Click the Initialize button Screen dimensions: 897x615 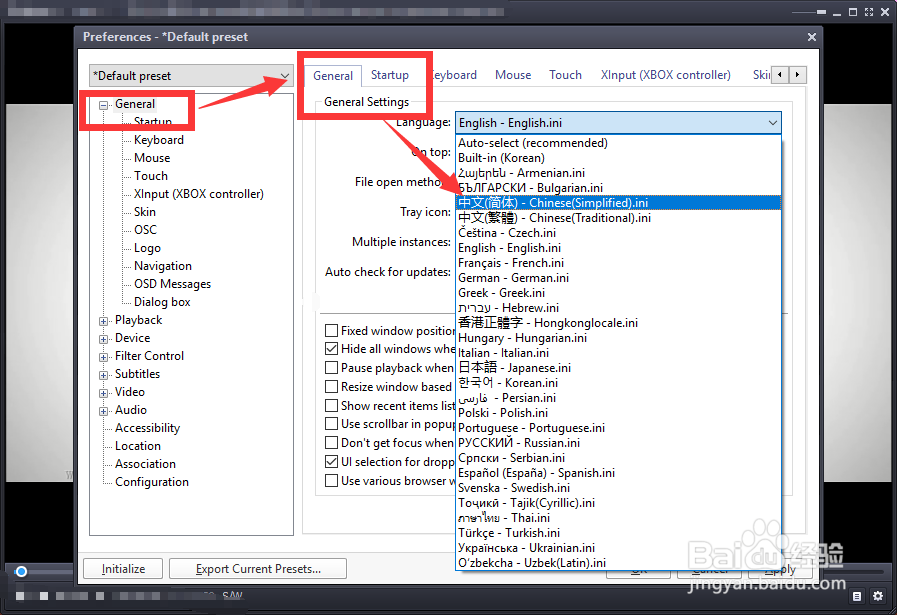123,569
